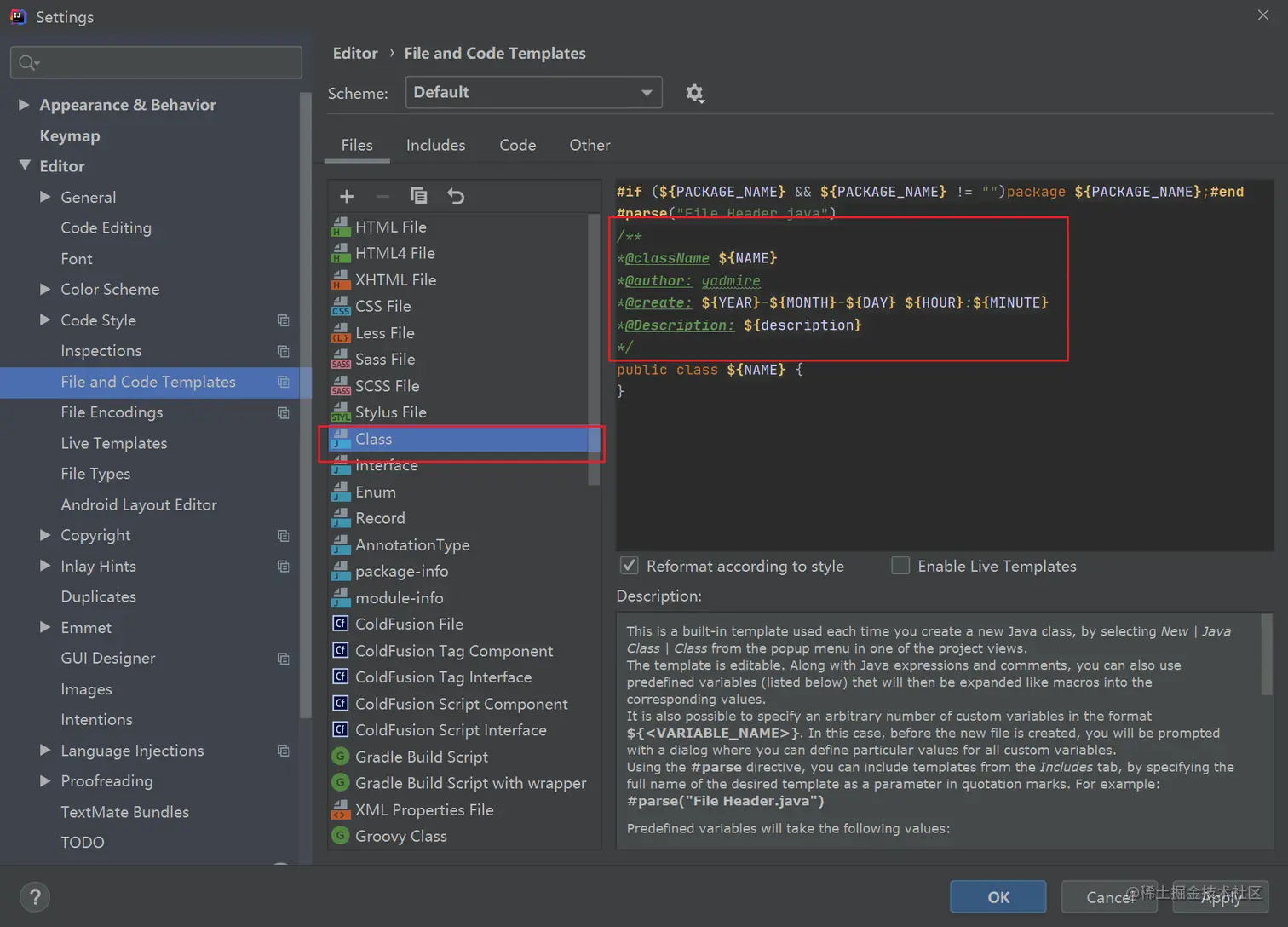Select Live Templates in settings tree
This screenshot has height=927, width=1288.
[114, 443]
